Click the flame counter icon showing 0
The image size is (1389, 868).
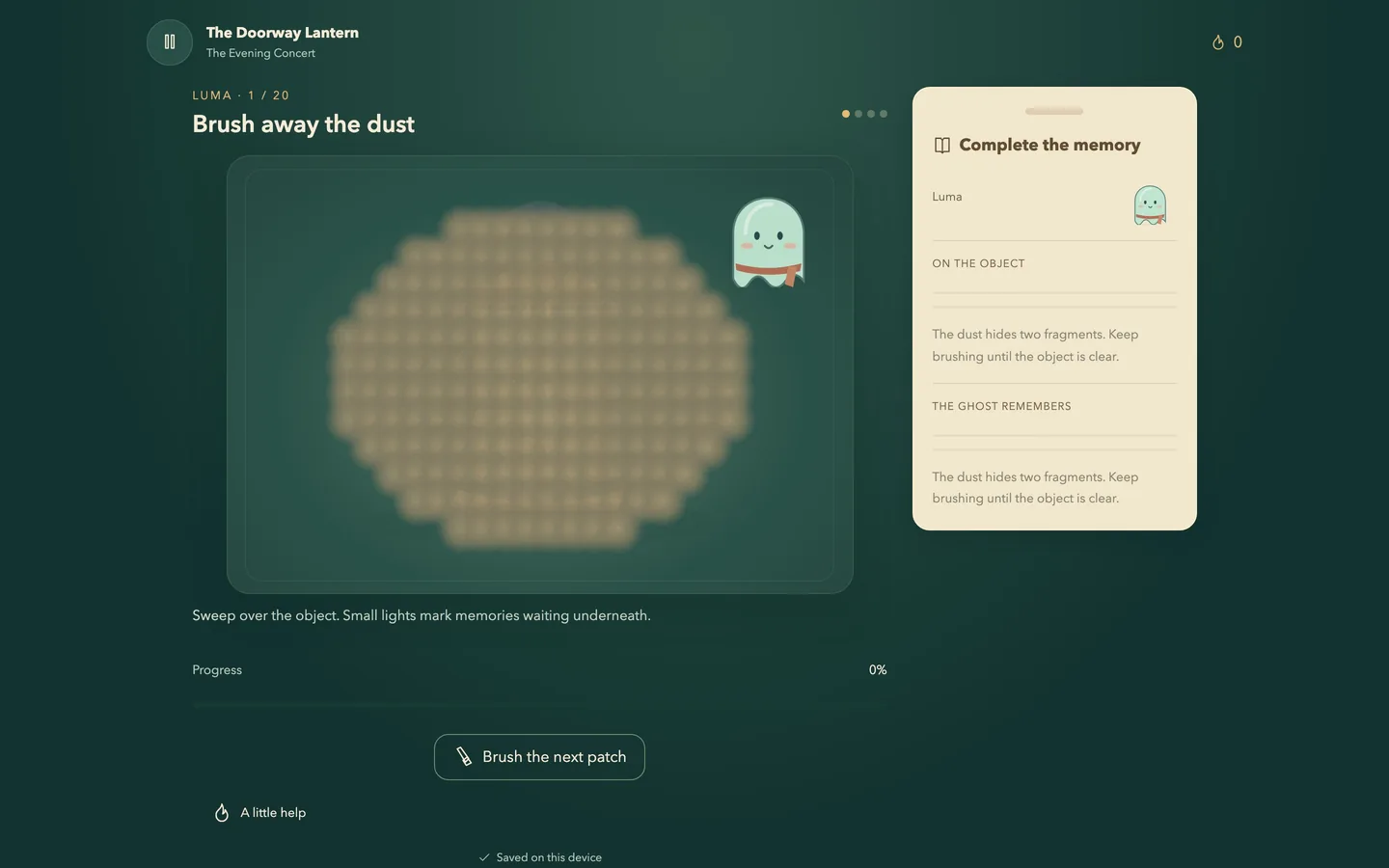(1218, 42)
